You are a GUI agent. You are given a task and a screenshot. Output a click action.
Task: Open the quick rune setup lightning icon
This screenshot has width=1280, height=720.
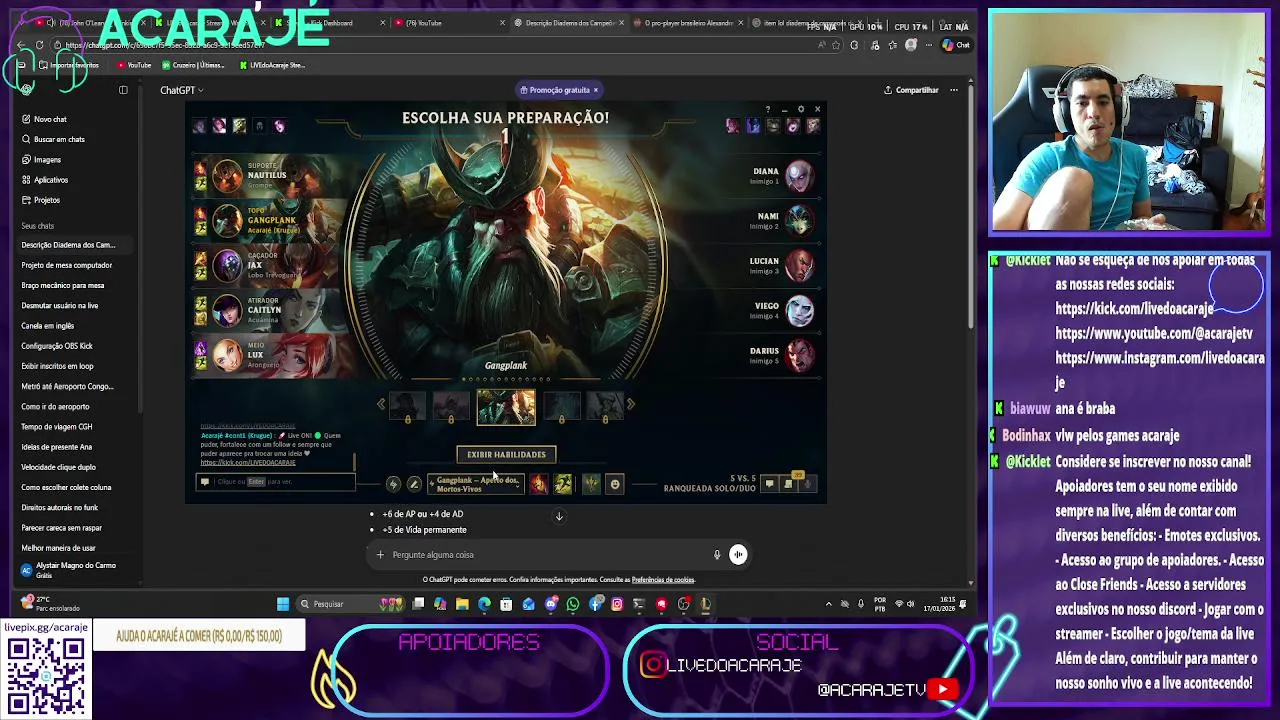point(393,484)
